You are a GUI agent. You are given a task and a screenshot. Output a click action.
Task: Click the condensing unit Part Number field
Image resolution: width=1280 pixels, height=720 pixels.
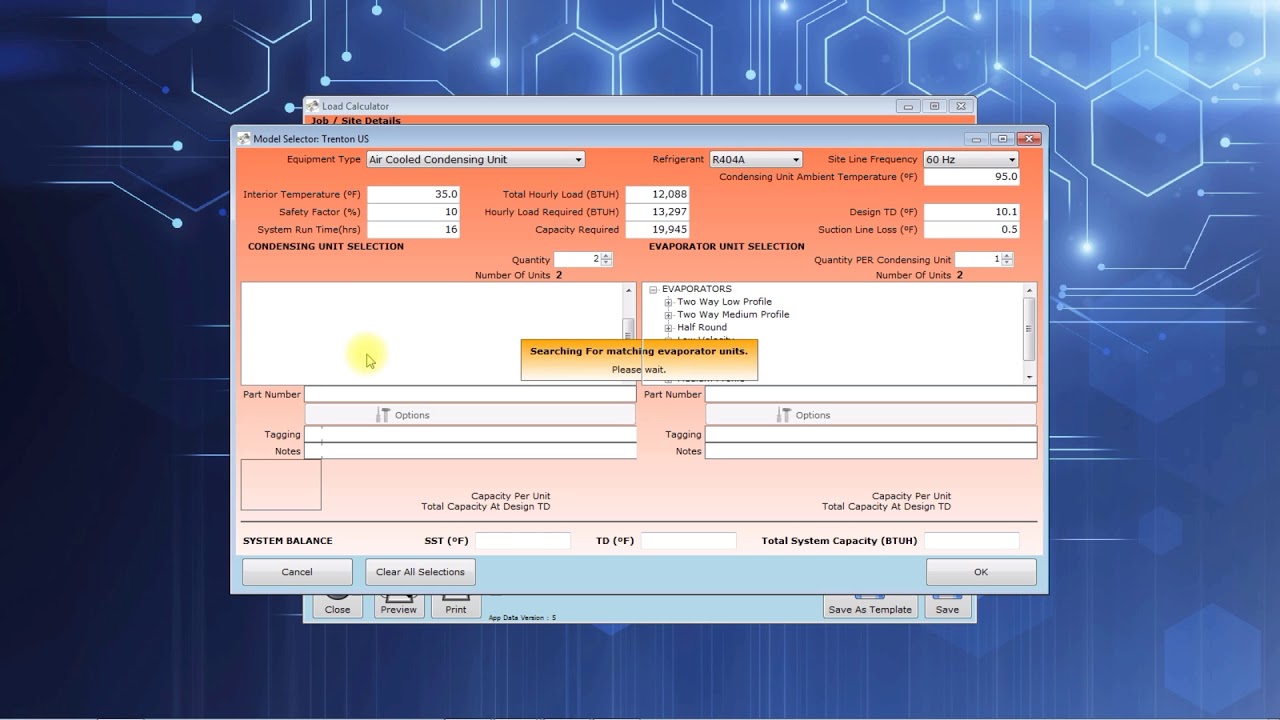470,395
